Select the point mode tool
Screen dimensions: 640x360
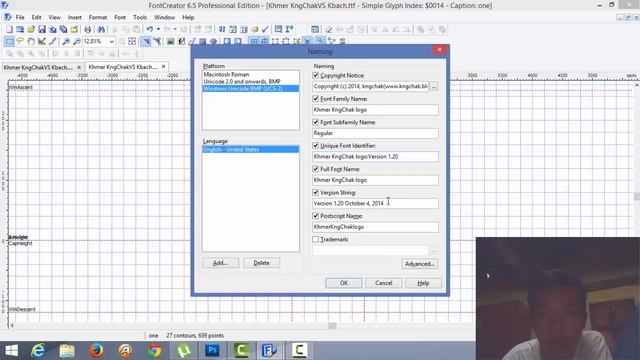pos(157,41)
